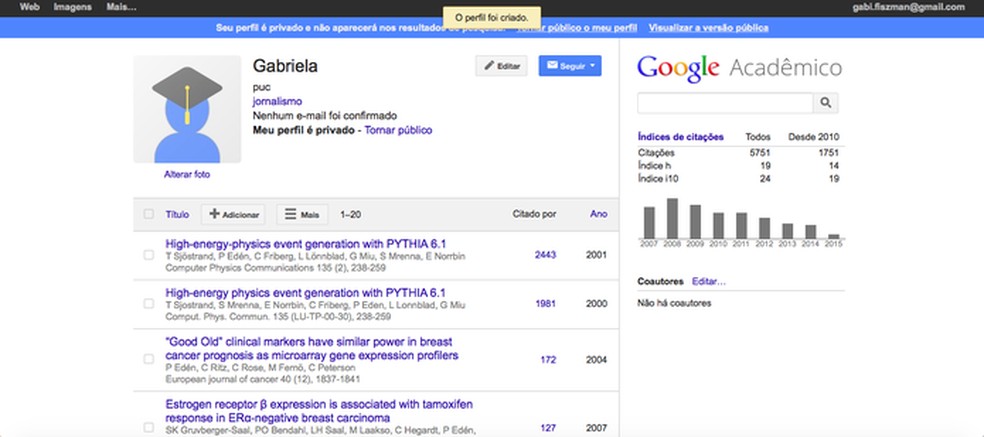This screenshot has height=437, width=984.
Task: Click Editar... next to Coautores
Action: 709,282
